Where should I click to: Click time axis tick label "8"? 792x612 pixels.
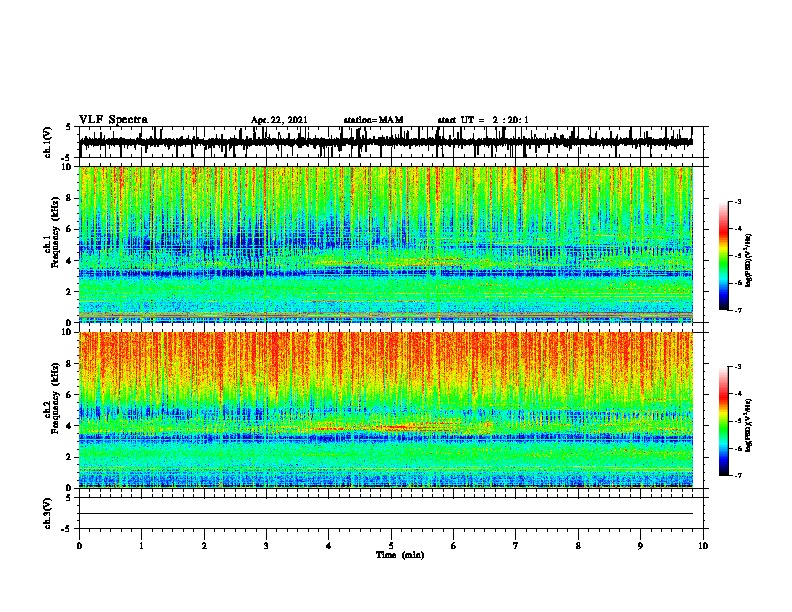(578, 546)
